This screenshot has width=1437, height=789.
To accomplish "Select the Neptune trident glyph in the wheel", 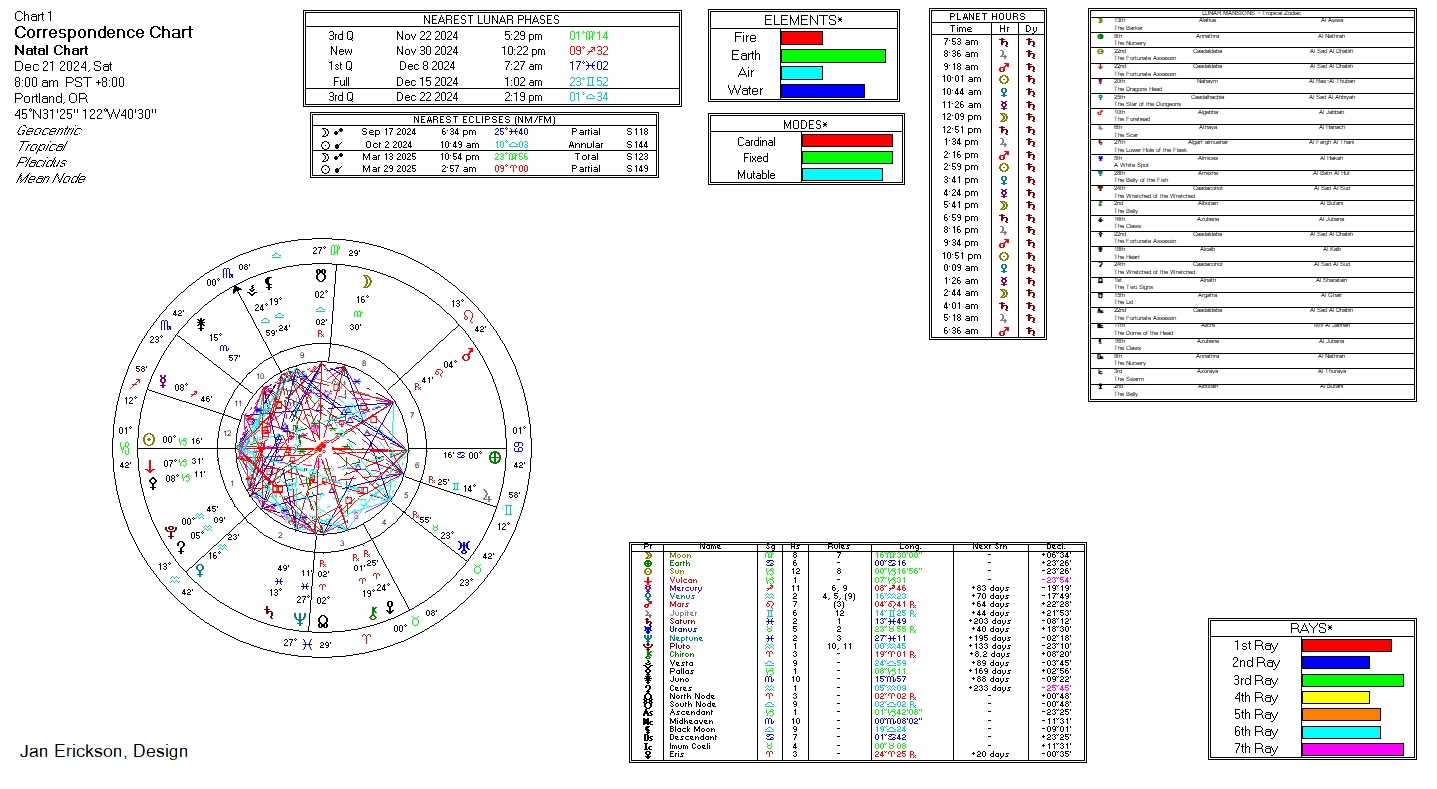I will click(299, 619).
